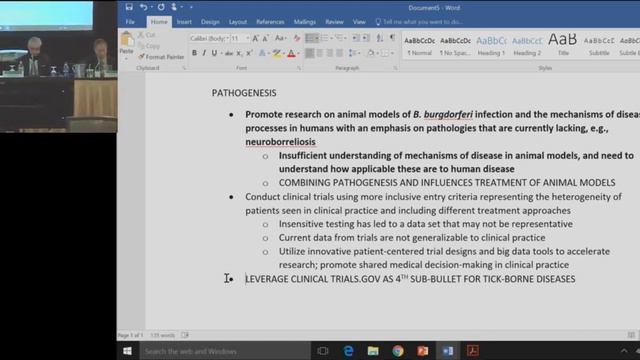Toggle underline formatting
Image resolution: width=640 pixels, height=360 pixels.
coord(214,53)
